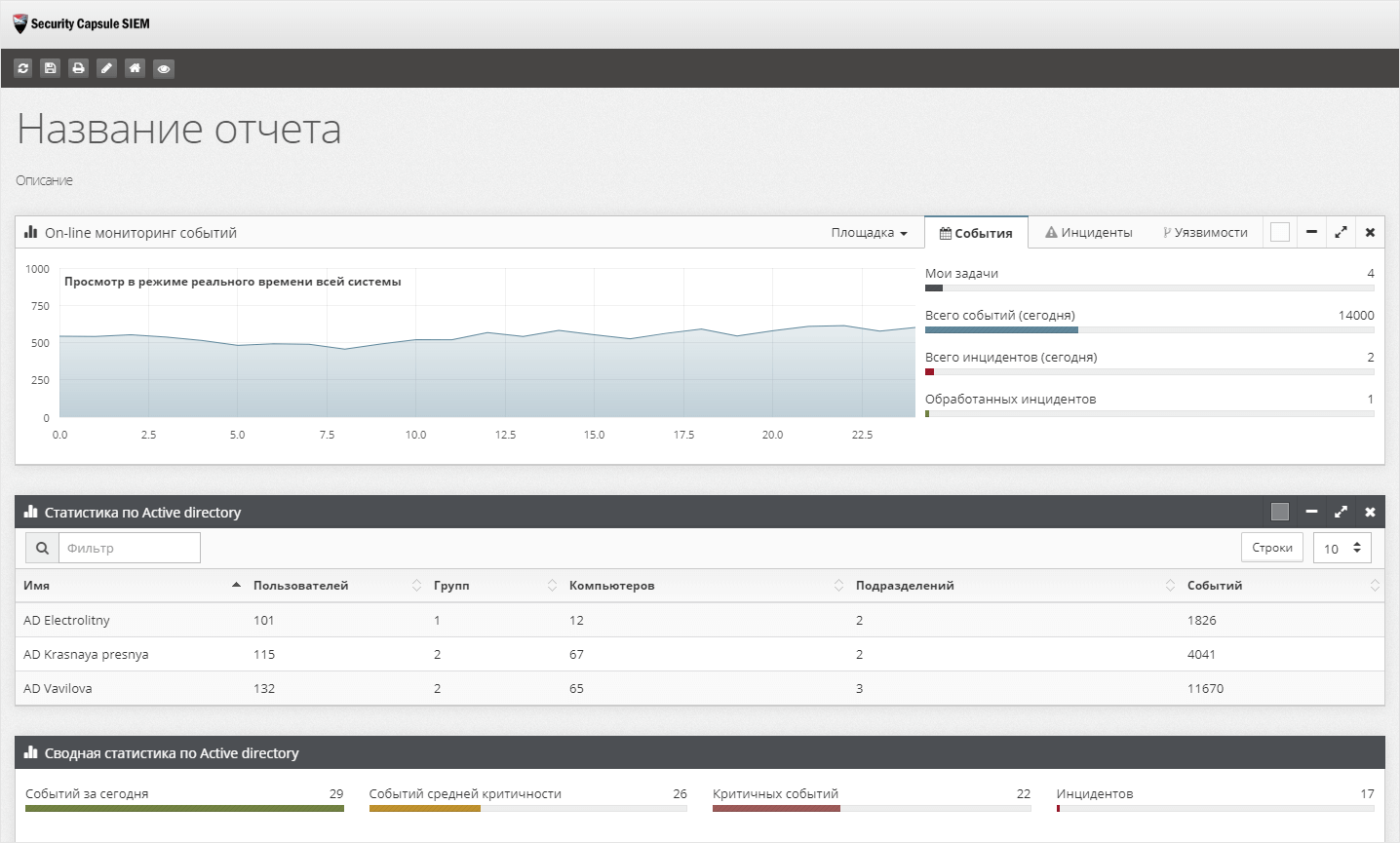Click the 132 users value for AD Vavilova

[x=264, y=688]
